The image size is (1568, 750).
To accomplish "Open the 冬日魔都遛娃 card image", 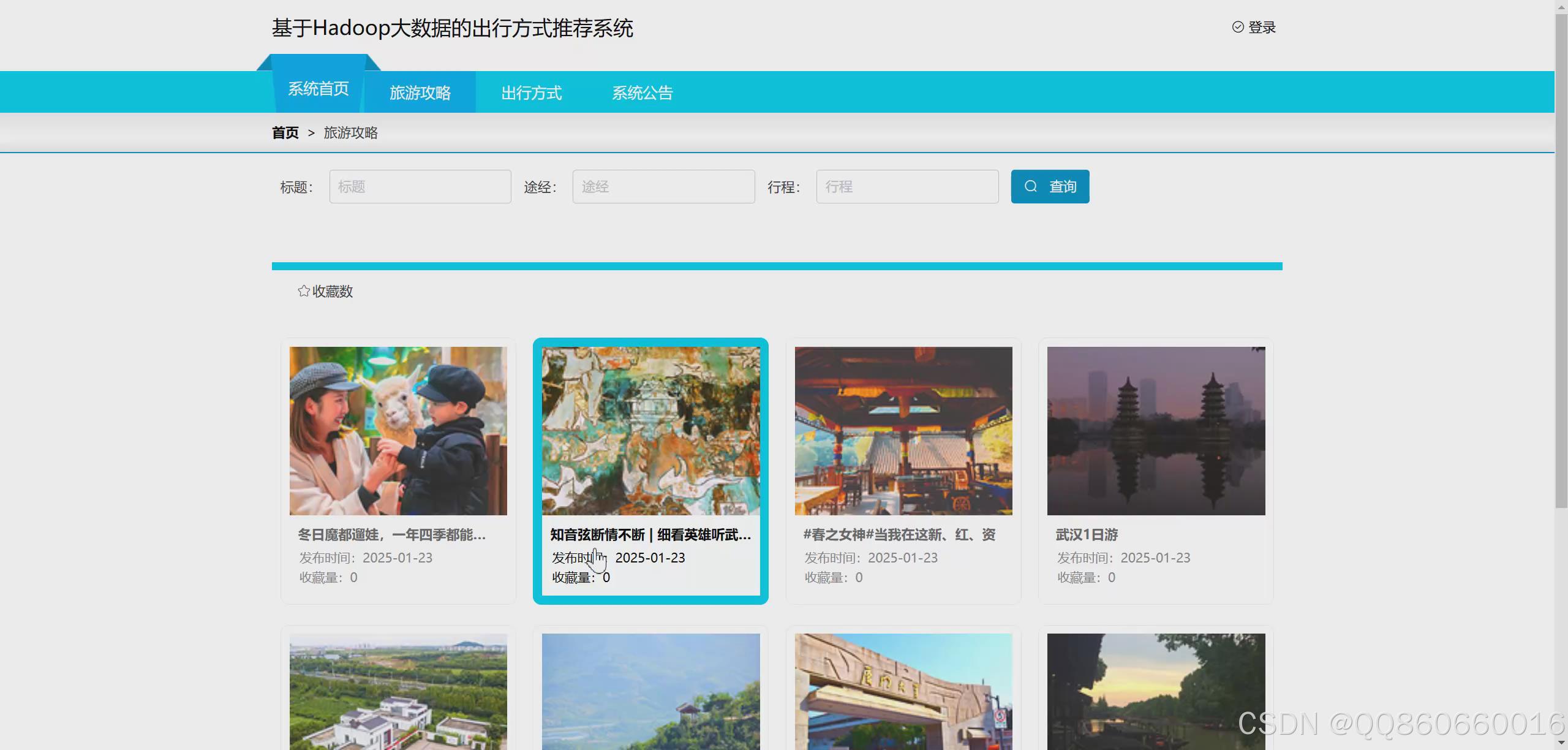I will tap(398, 431).
